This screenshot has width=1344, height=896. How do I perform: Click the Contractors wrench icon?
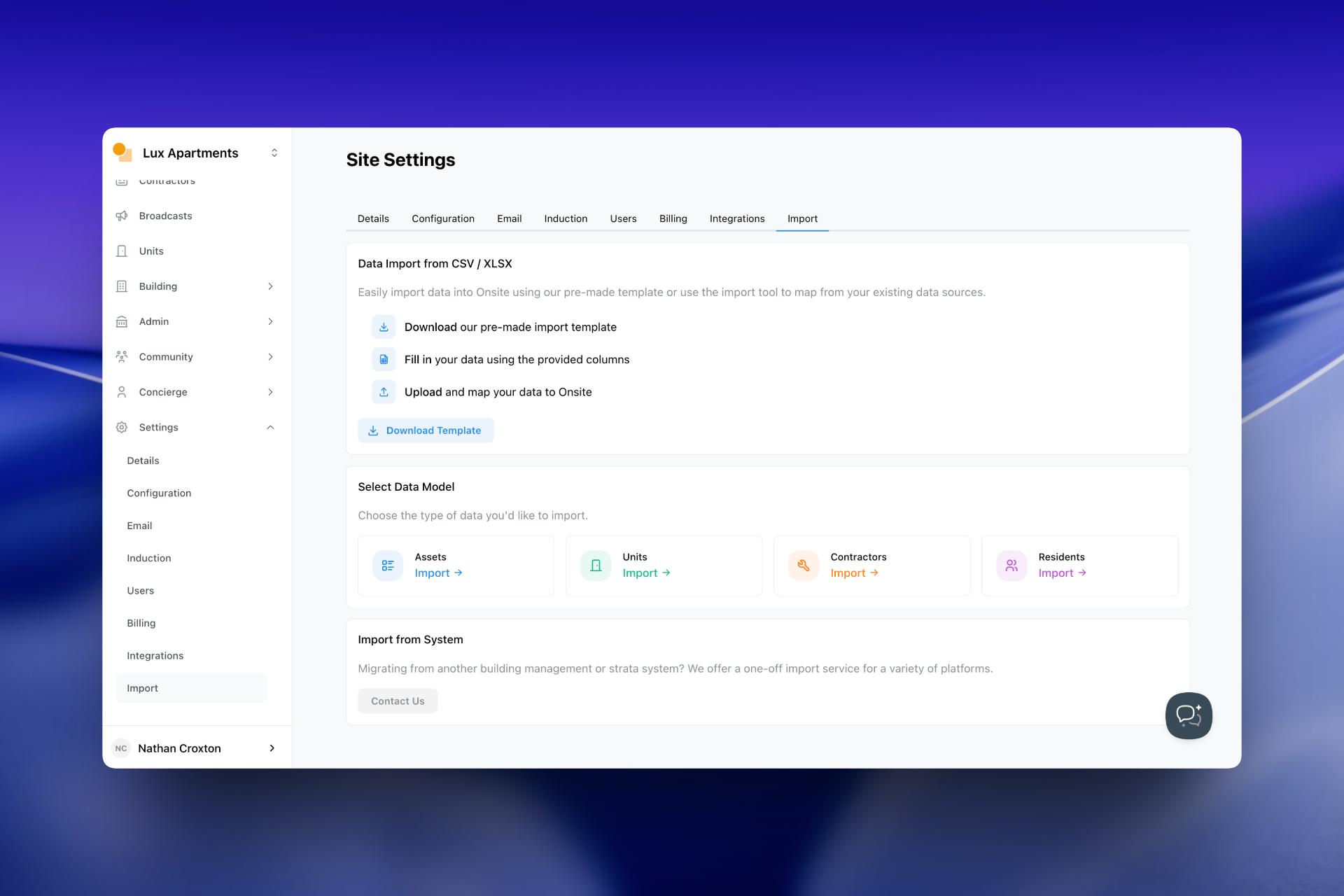(804, 566)
